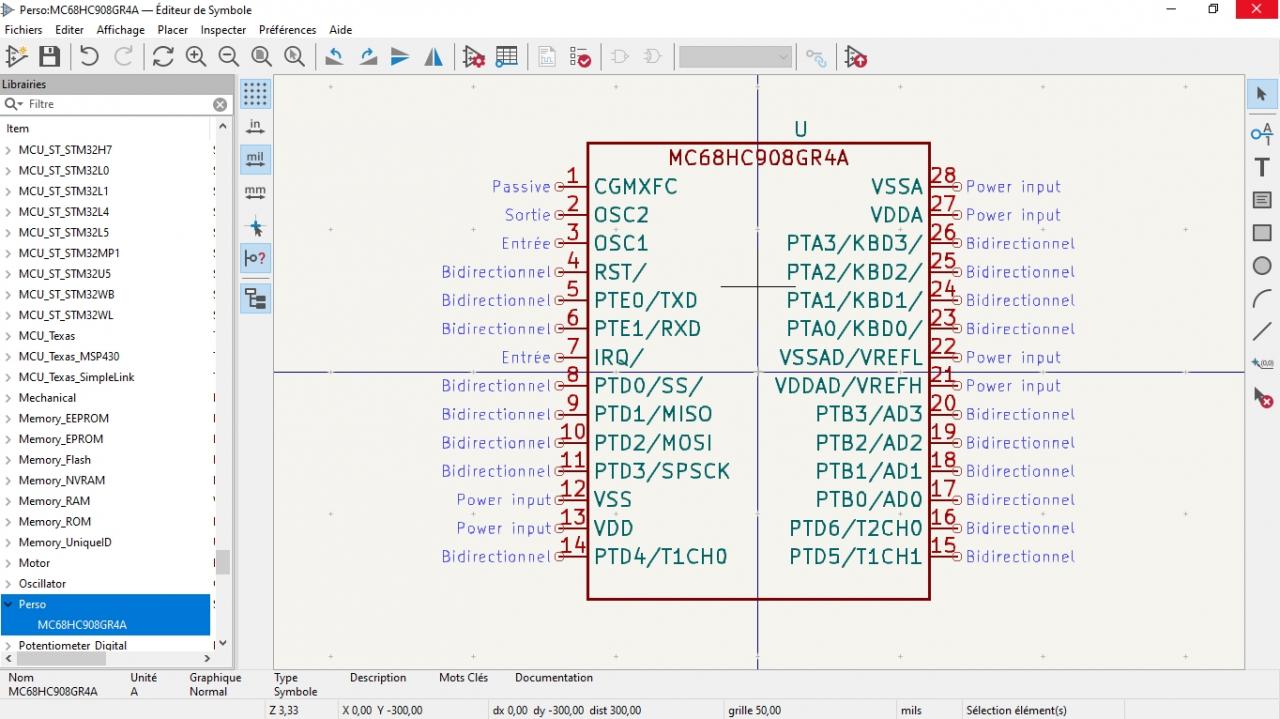This screenshot has width=1280, height=719.
Task: Activate the delete tool
Action: click(x=1262, y=398)
